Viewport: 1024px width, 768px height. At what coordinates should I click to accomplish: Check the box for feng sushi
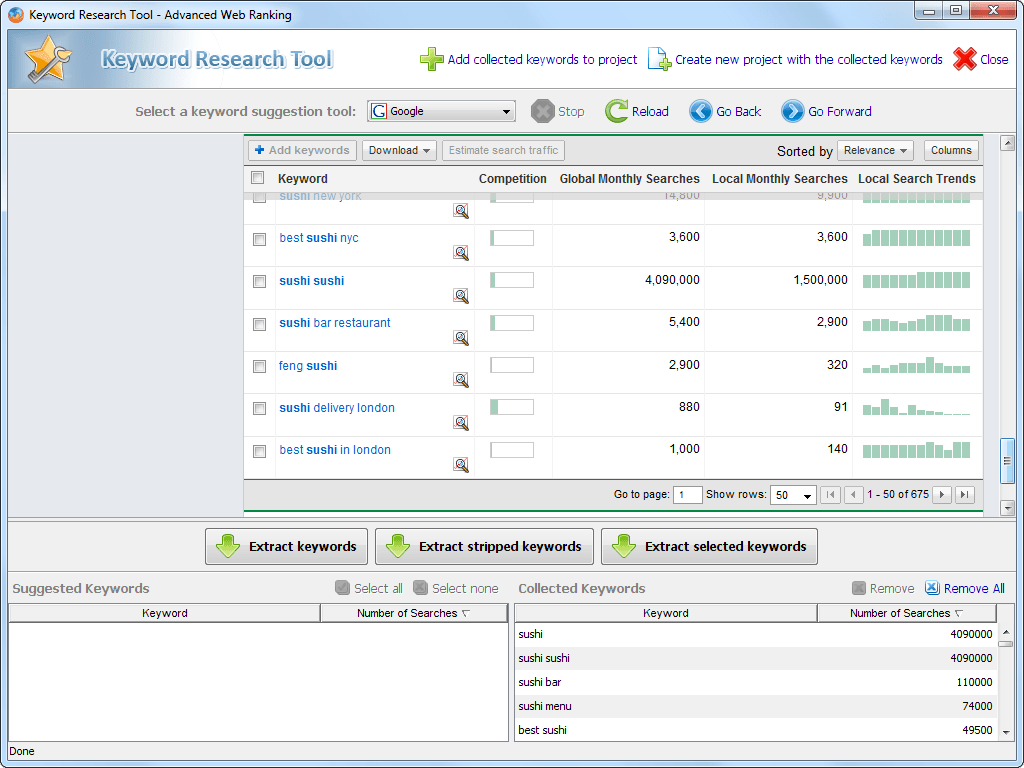click(259, 366)
